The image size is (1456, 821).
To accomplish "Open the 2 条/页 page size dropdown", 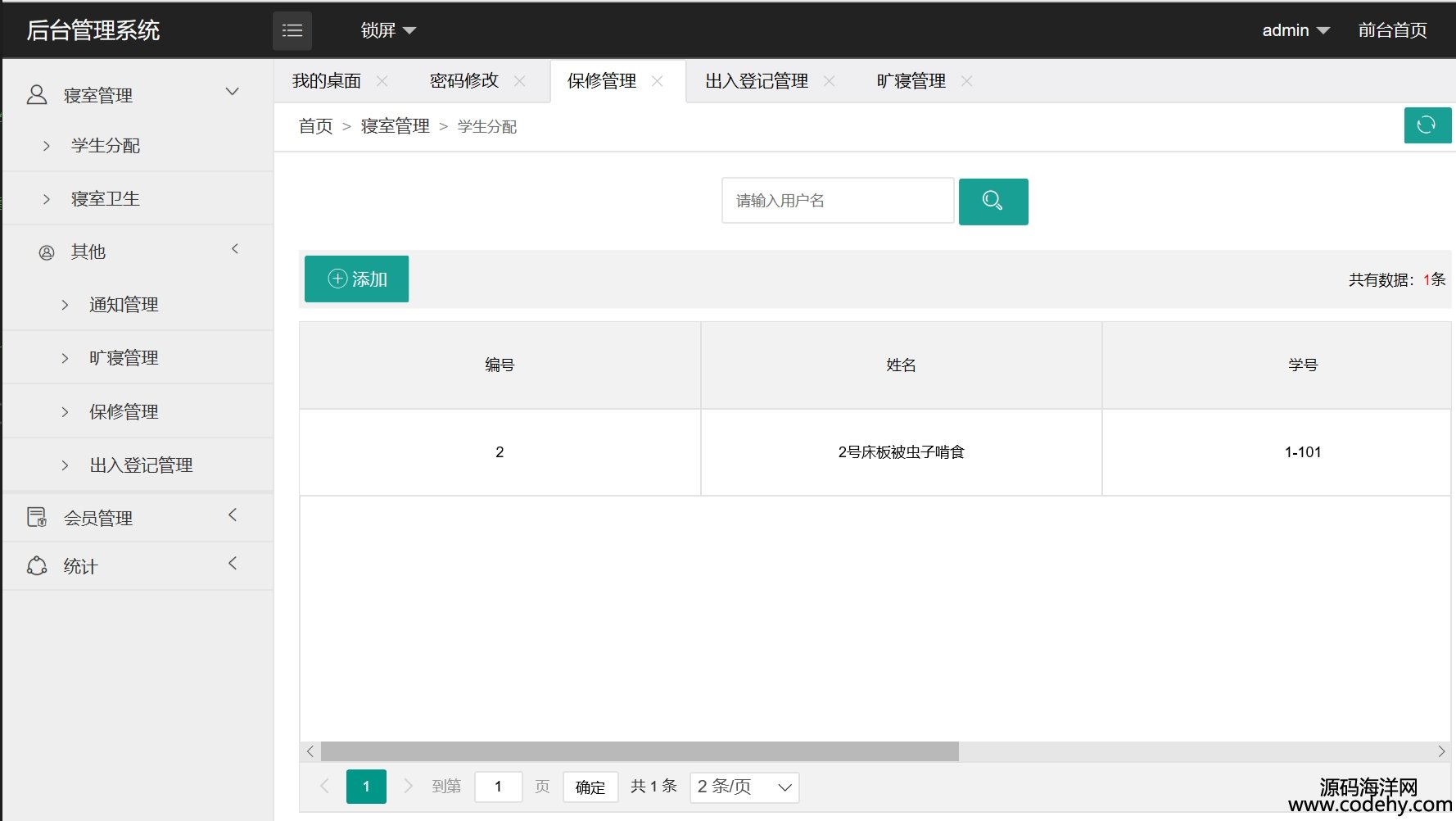I will [x=744, y=787].
